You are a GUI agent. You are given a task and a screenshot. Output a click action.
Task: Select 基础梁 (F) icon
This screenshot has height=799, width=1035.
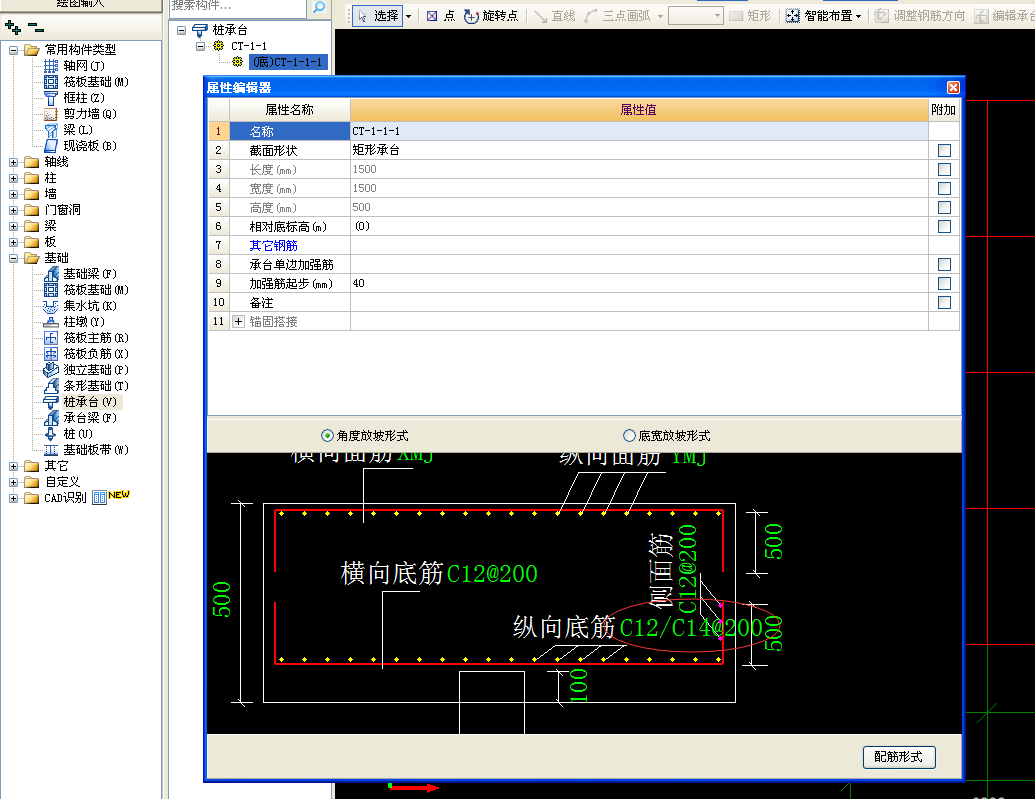[x=51, y=274]
